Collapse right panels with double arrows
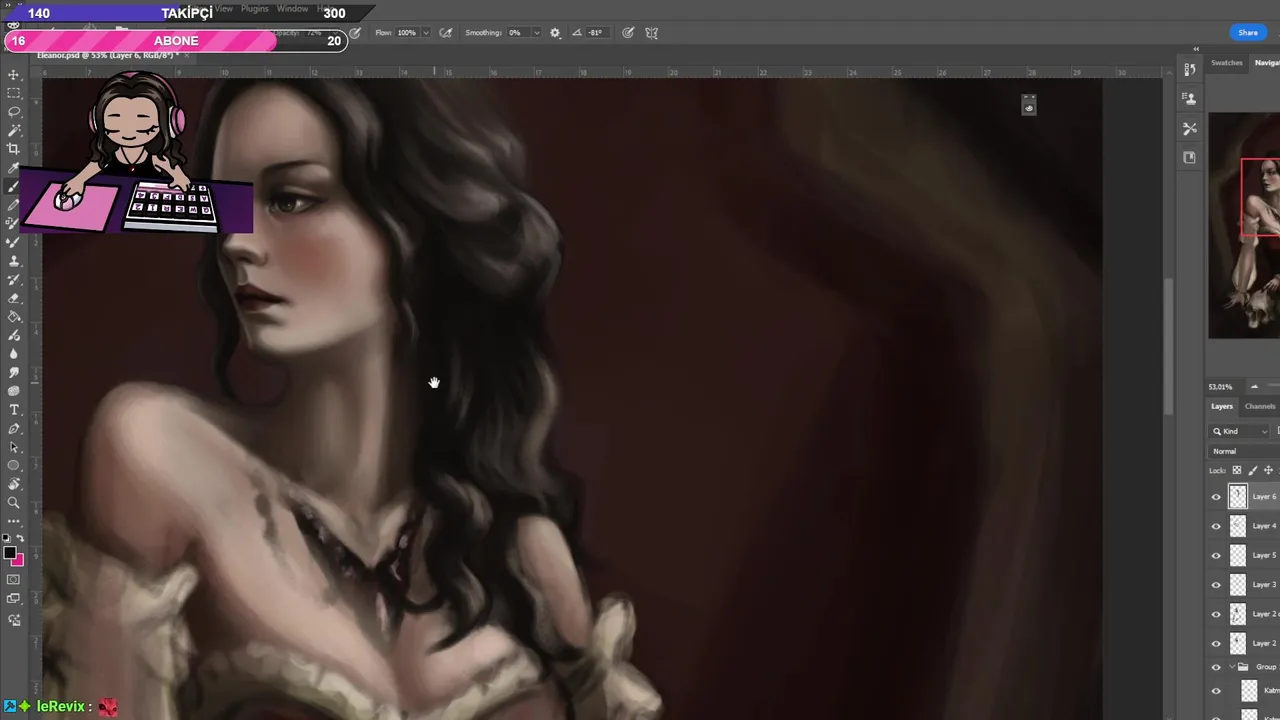Image resolution: width=1280 pixels, height=720 pixels. (x=1196, y=49)
